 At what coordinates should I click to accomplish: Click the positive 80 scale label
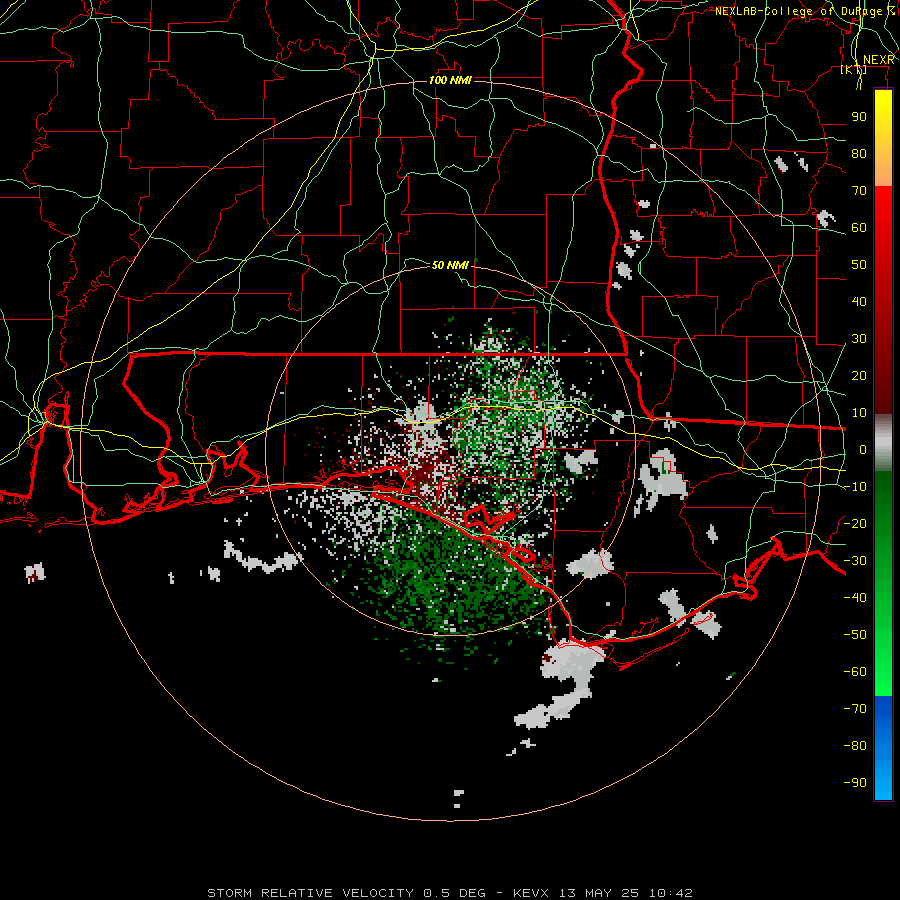click(x=859, y=154)
